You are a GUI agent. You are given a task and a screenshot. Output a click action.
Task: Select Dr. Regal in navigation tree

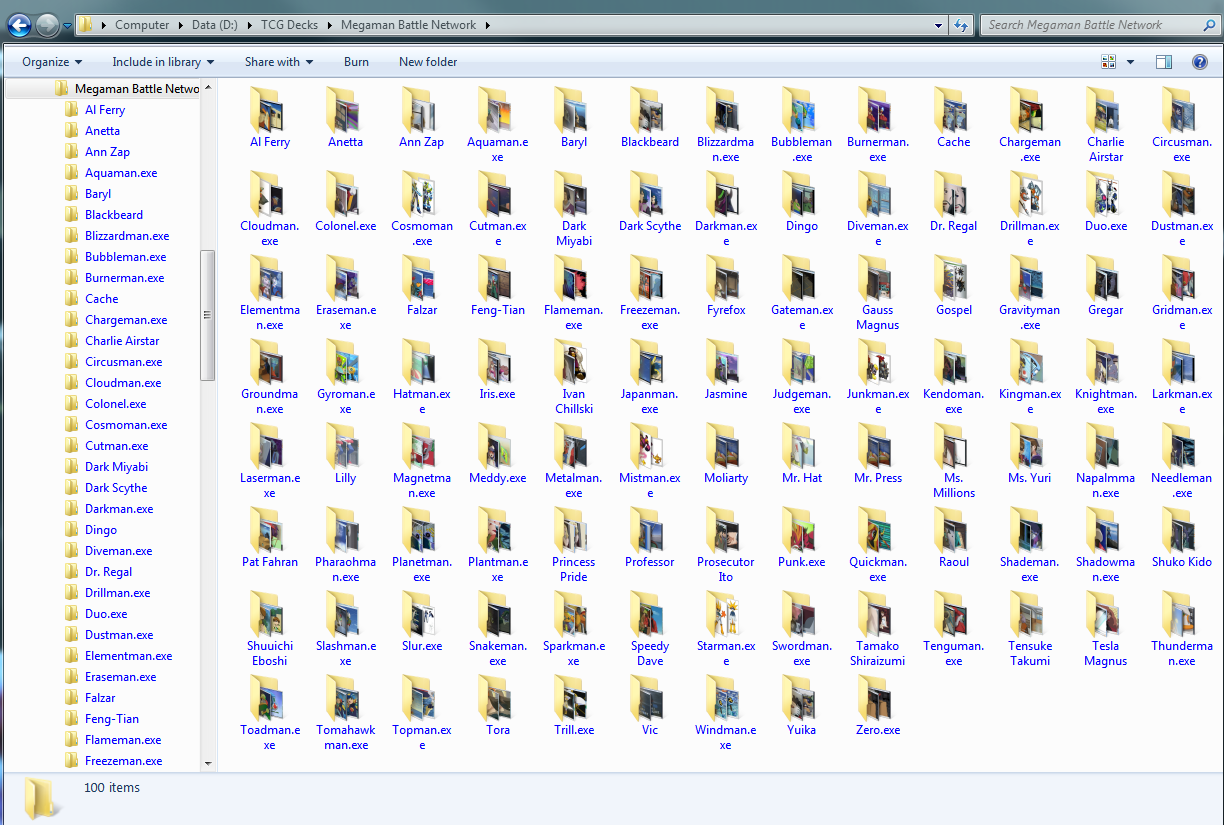click(x=108, y=572)
